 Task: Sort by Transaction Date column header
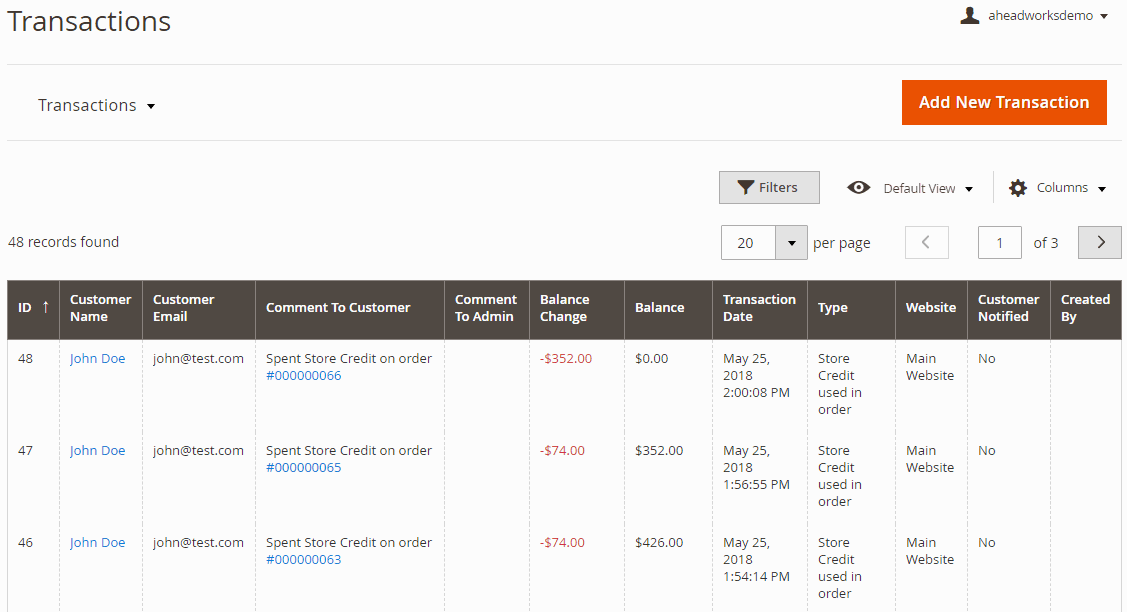pos(760,308)
